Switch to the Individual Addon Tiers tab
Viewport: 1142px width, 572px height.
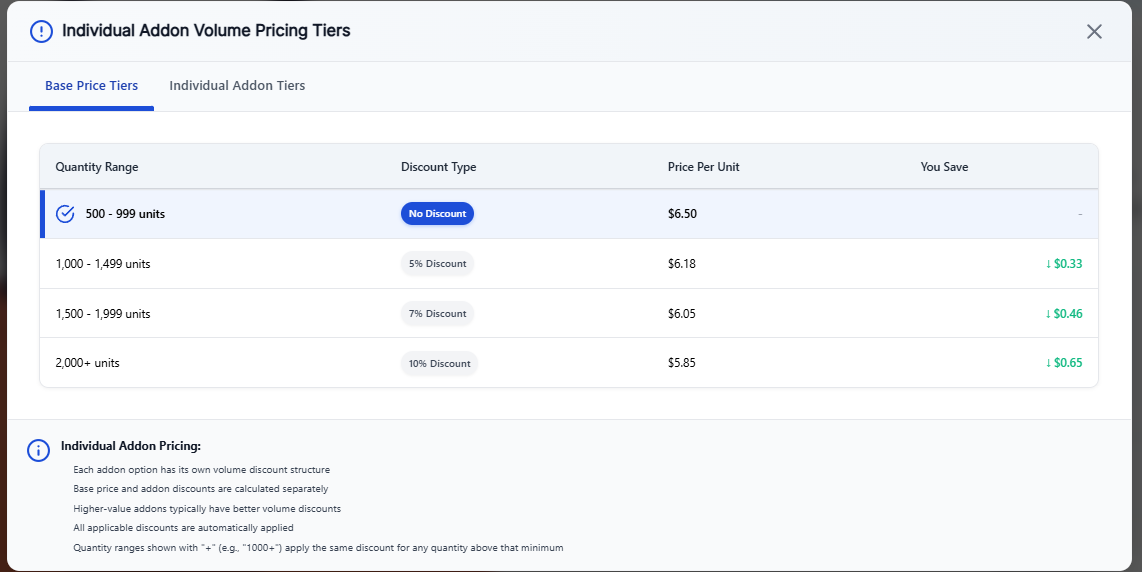(237, 86)
